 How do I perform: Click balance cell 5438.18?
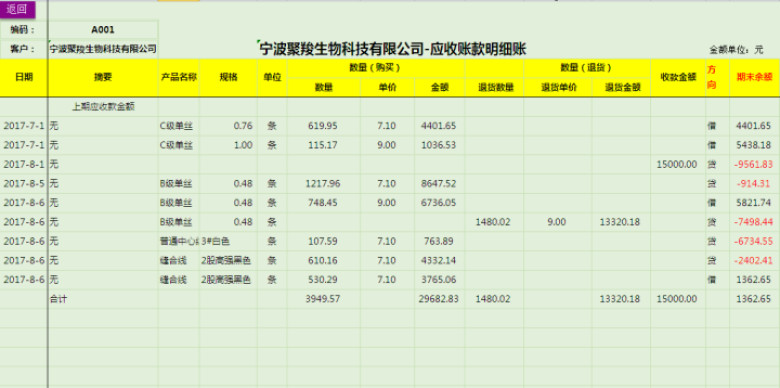[755, 145]
